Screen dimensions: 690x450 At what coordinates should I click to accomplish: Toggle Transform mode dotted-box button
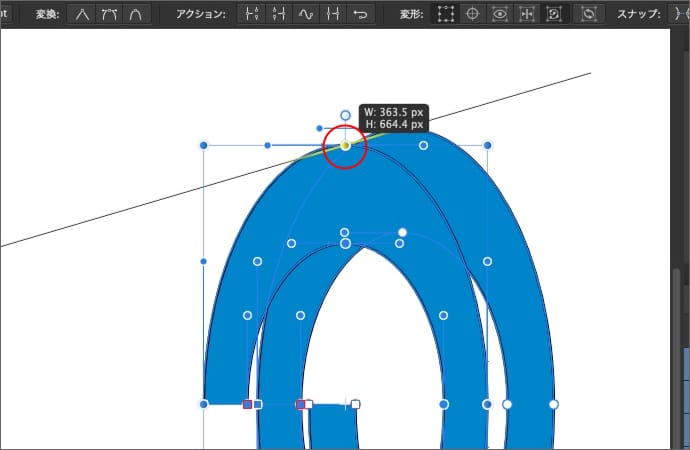[x=446, y=15]
